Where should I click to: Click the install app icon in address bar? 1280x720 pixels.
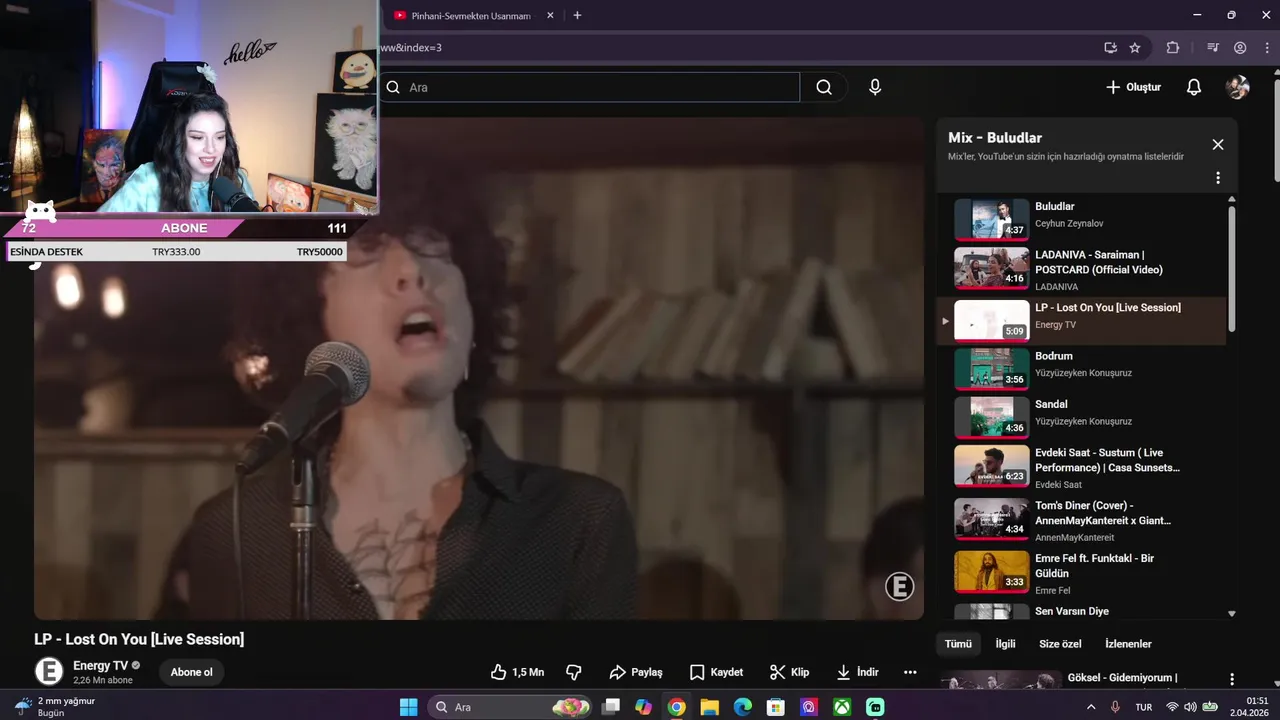pos(1110,47)
